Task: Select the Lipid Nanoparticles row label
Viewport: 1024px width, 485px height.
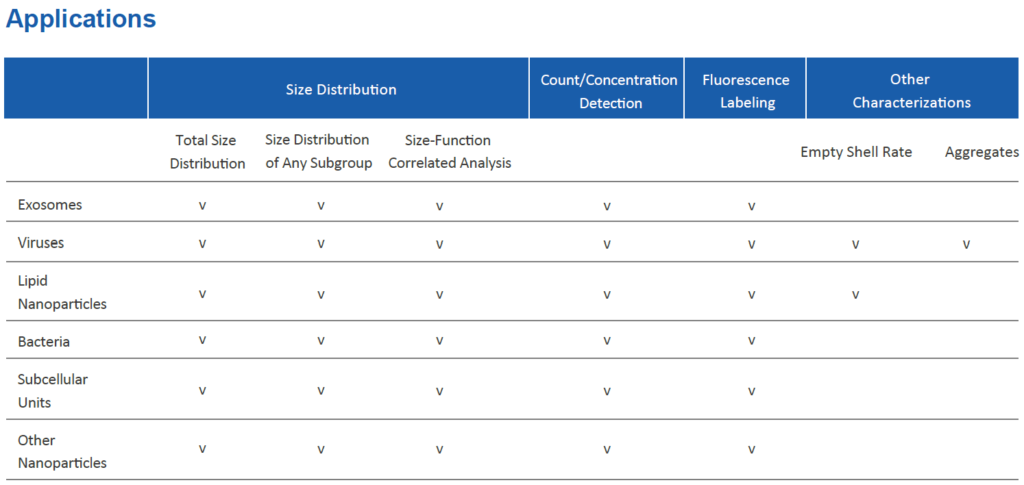Action: [62, 292]
